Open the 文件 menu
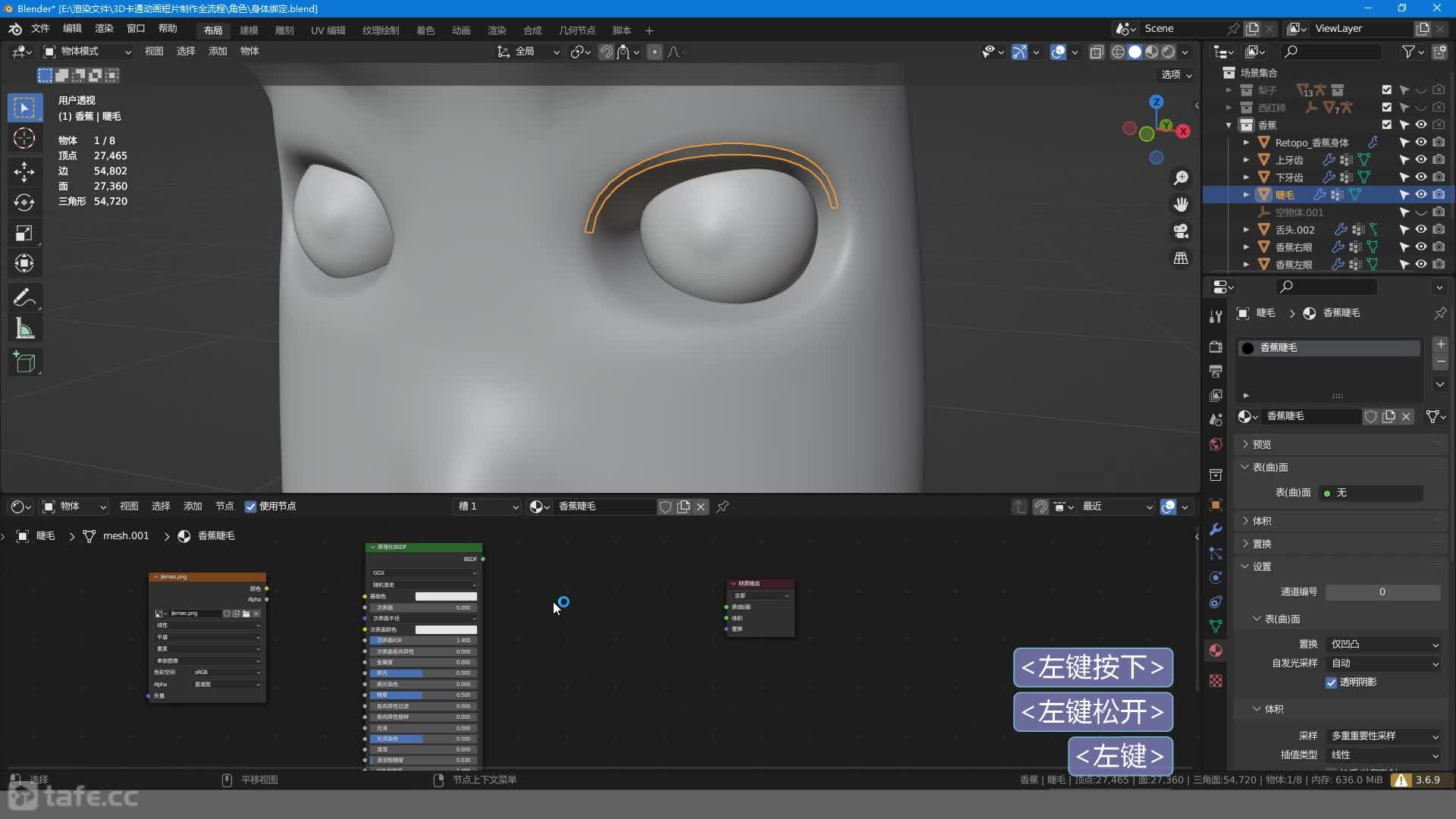The image size is (1456, 819). tap(40, 29)
